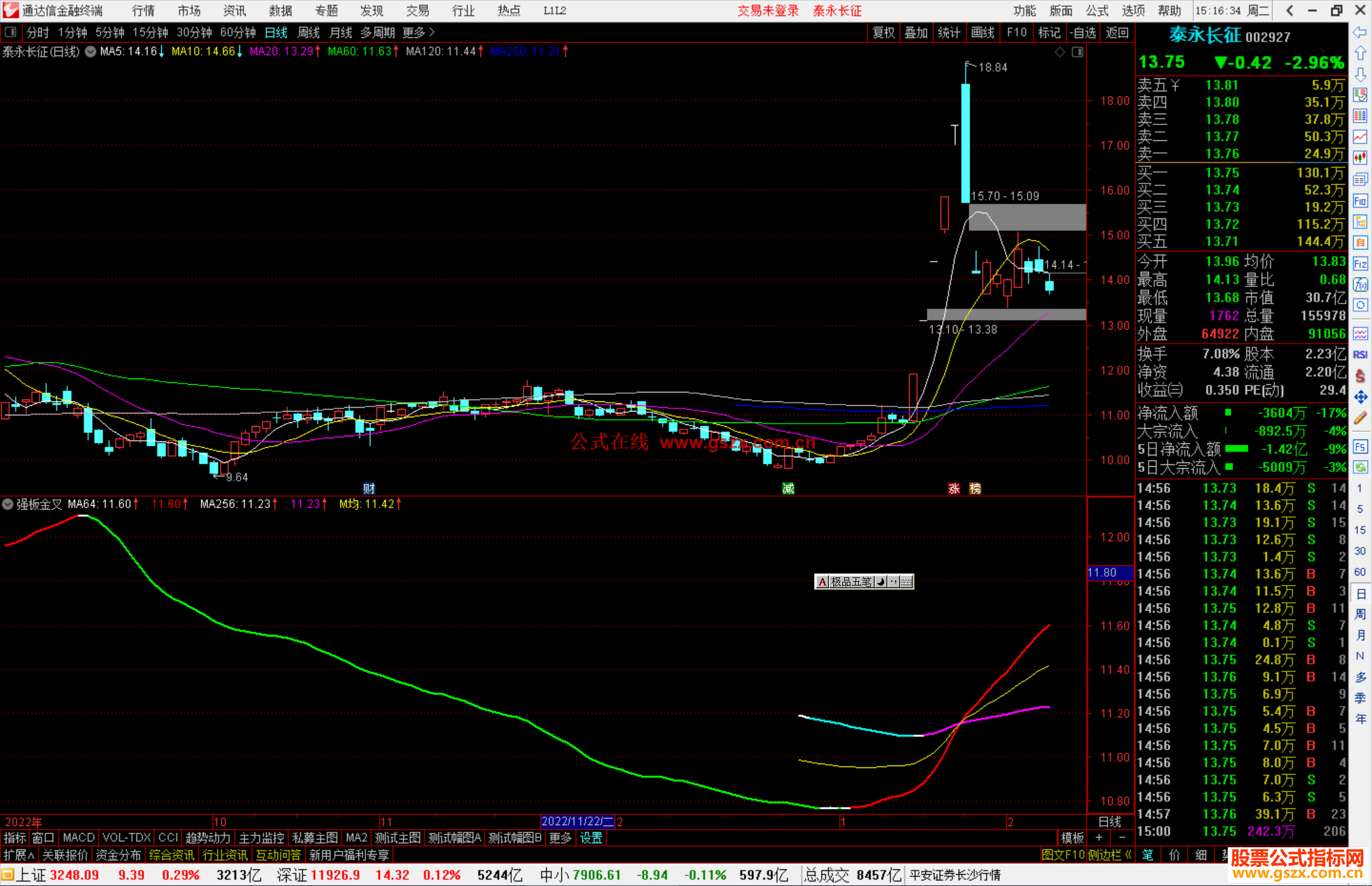
Task: Click the 画线 button
Action: 983,32
